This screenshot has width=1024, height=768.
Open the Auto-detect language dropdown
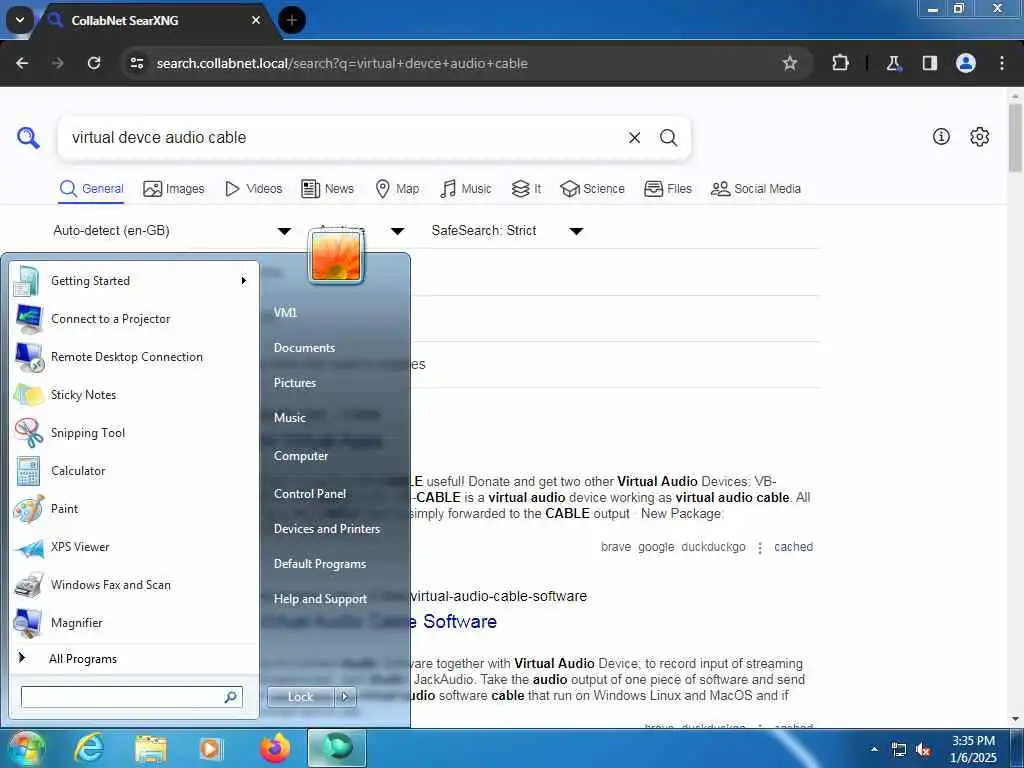(x=172, y=231)
